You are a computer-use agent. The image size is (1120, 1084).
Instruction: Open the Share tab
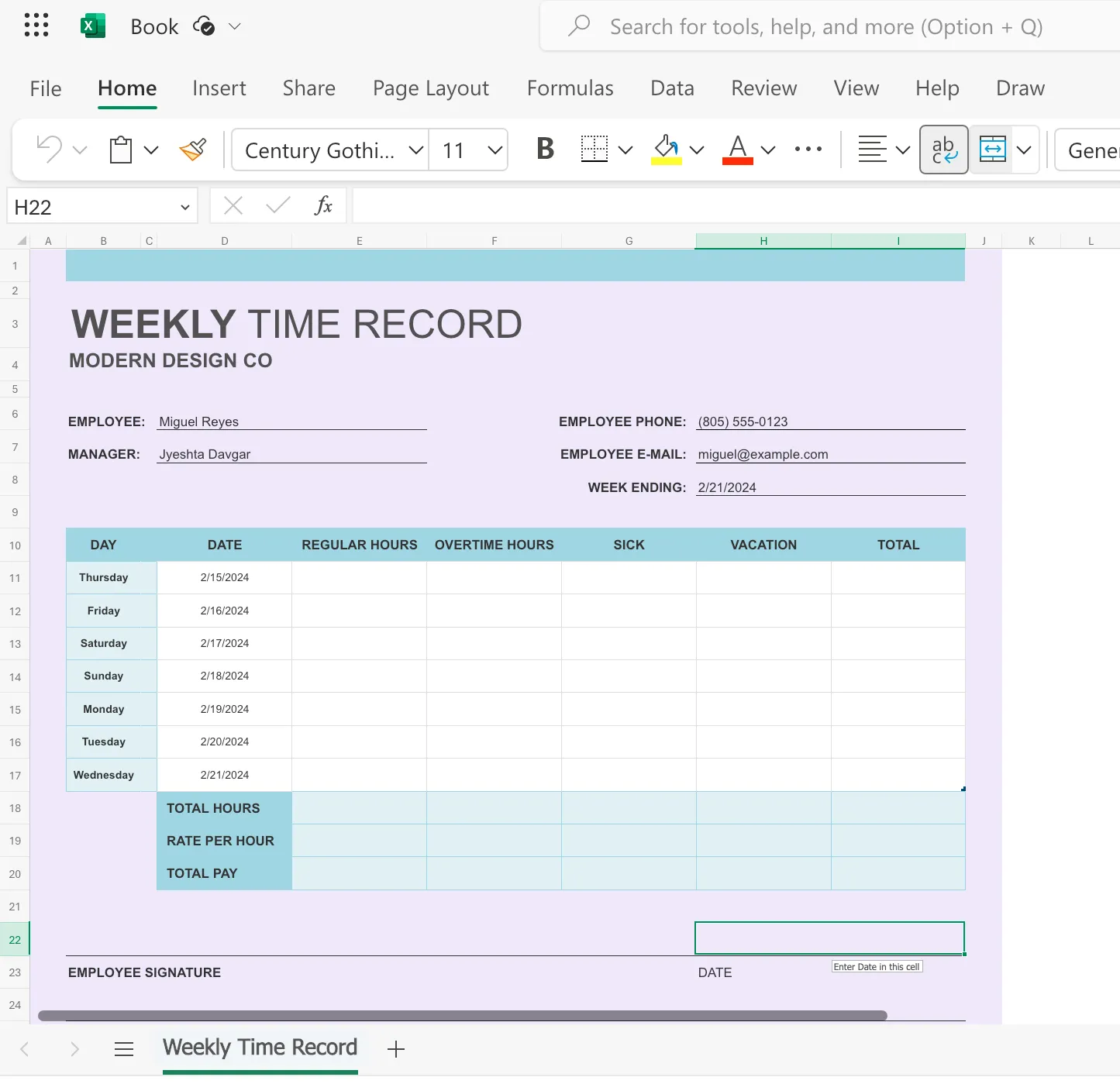tap(309, 88)
